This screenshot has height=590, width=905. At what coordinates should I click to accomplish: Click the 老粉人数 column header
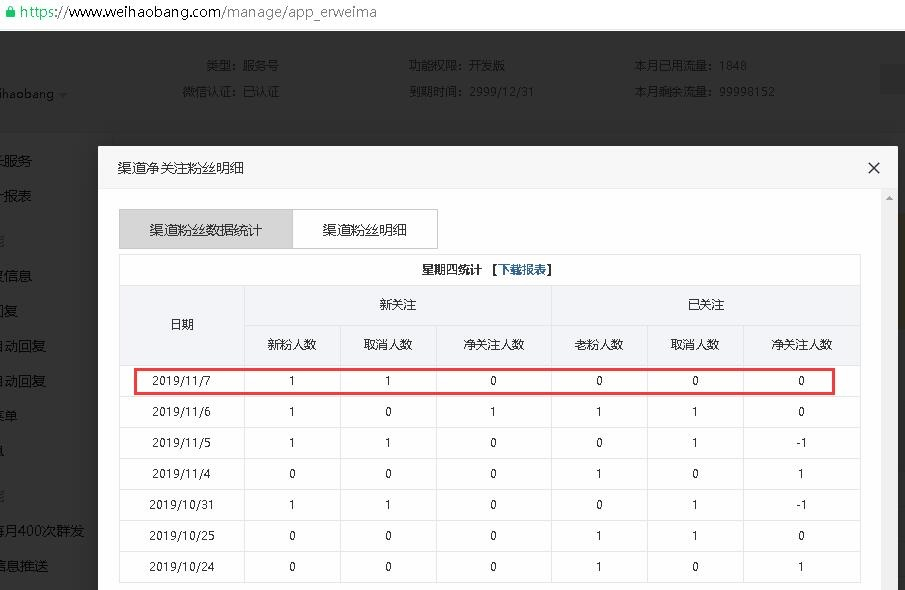[x=599, y=345]
